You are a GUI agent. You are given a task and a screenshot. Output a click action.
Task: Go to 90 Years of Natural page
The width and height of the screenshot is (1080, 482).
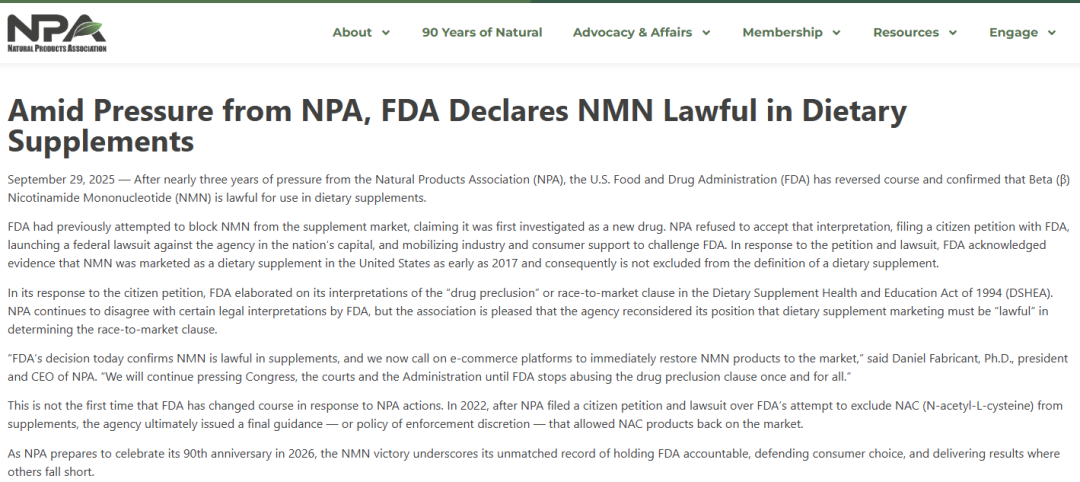482,32
